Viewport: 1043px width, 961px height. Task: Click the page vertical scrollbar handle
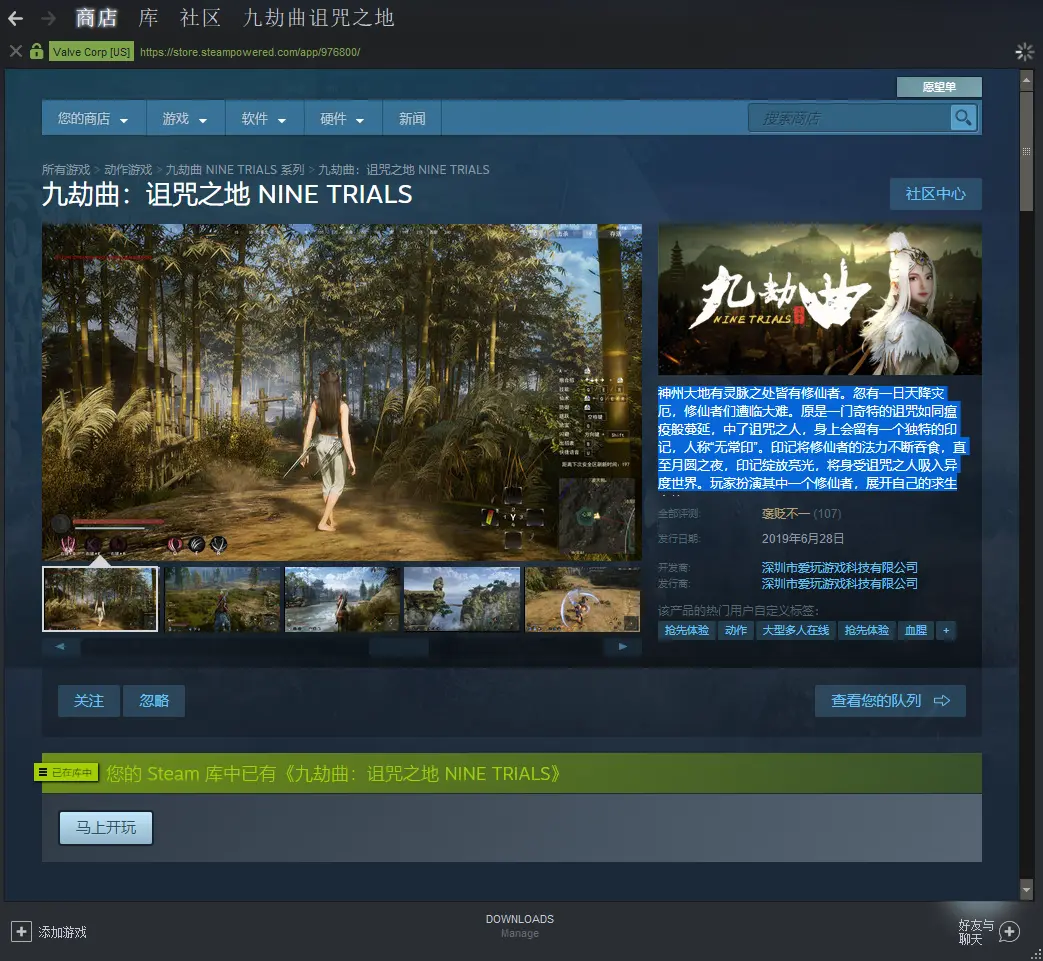1026,152
